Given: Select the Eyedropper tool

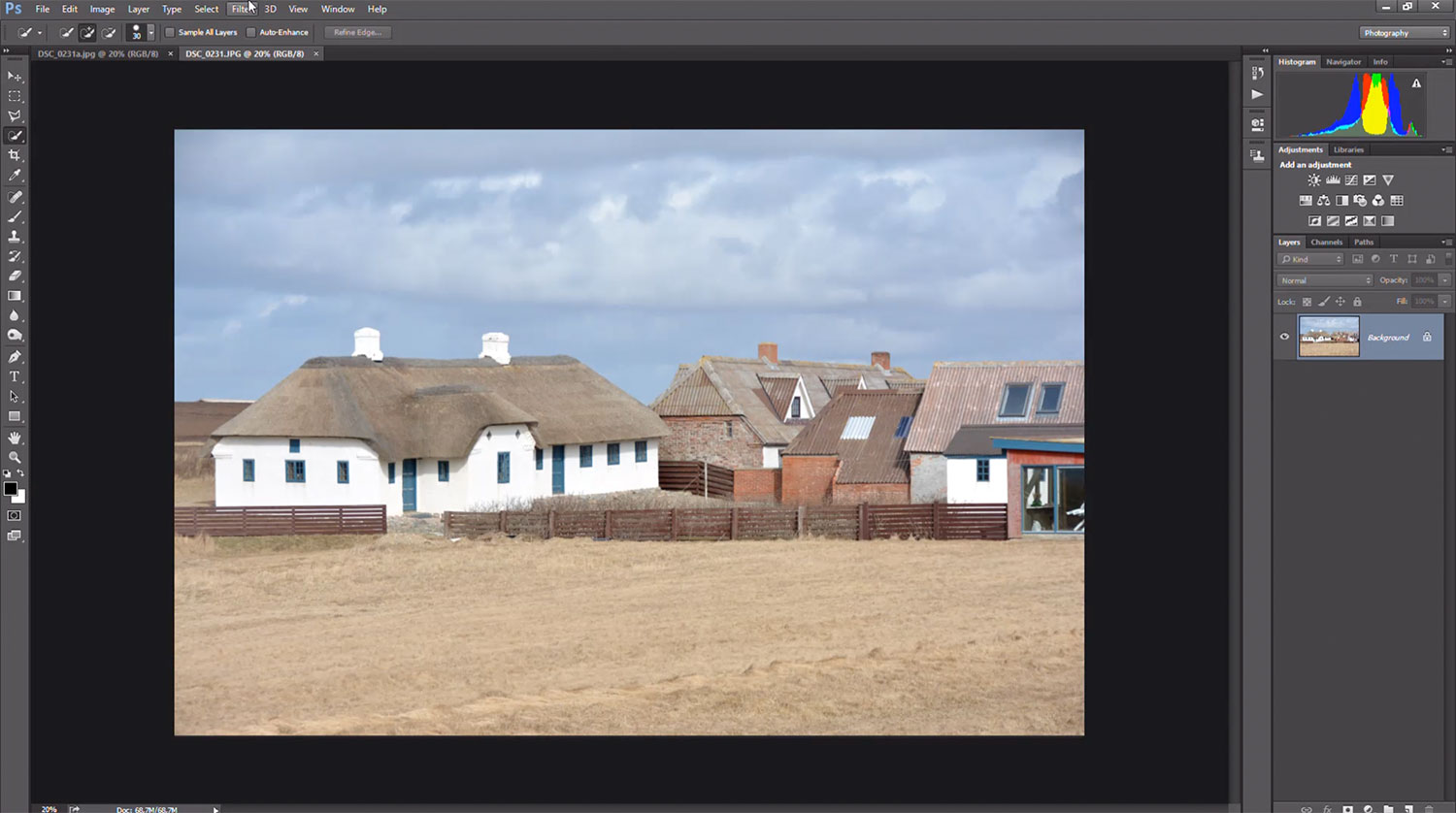Looking at the screenshot, I should pyautogui.click(x=15, y=176).
